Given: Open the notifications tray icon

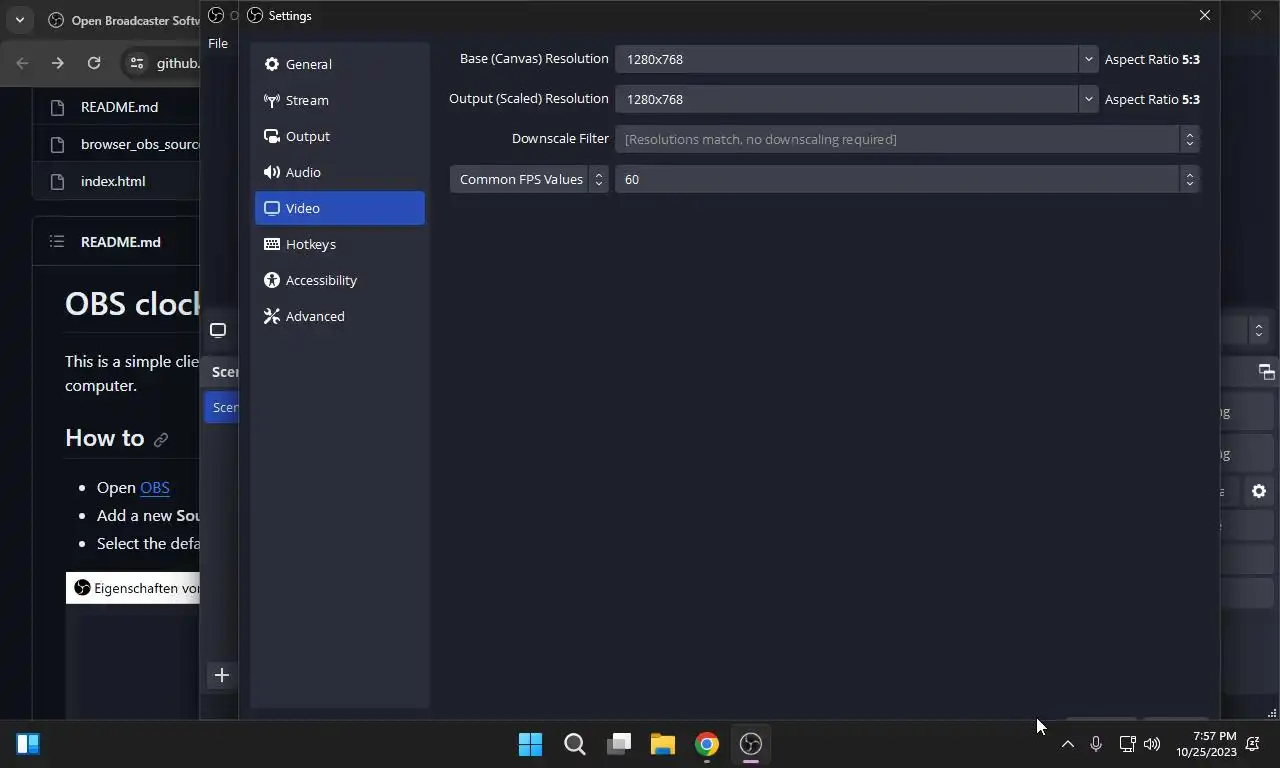Looking at the screenshot, I should coord(1253,744).
